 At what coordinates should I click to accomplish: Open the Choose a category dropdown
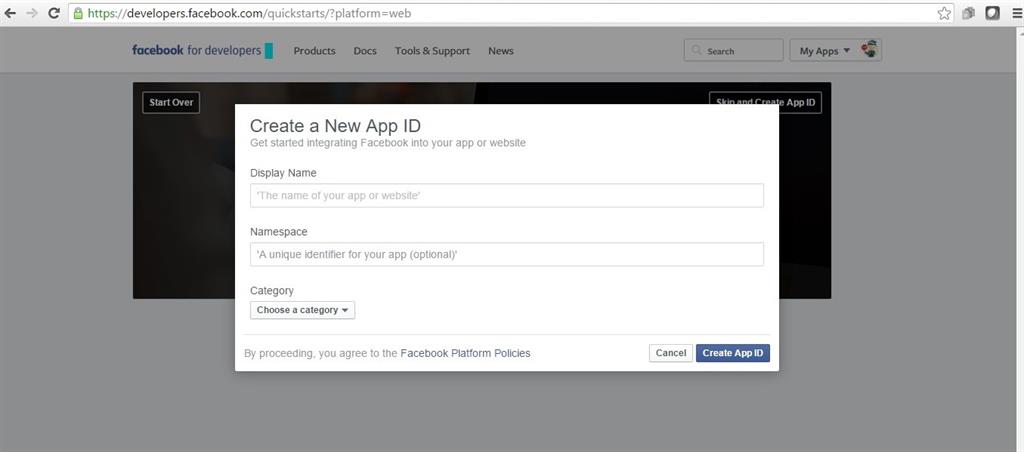click(x=302, y=310)
